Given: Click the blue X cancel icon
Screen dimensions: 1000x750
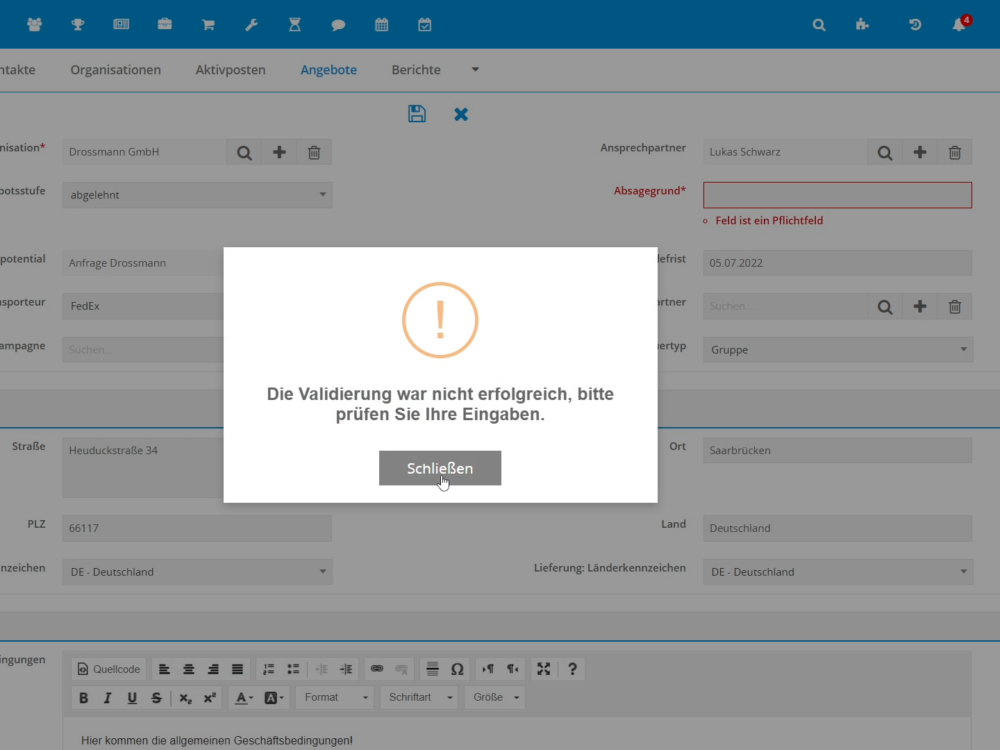Looking at the screenshot, I should point(461,114).
